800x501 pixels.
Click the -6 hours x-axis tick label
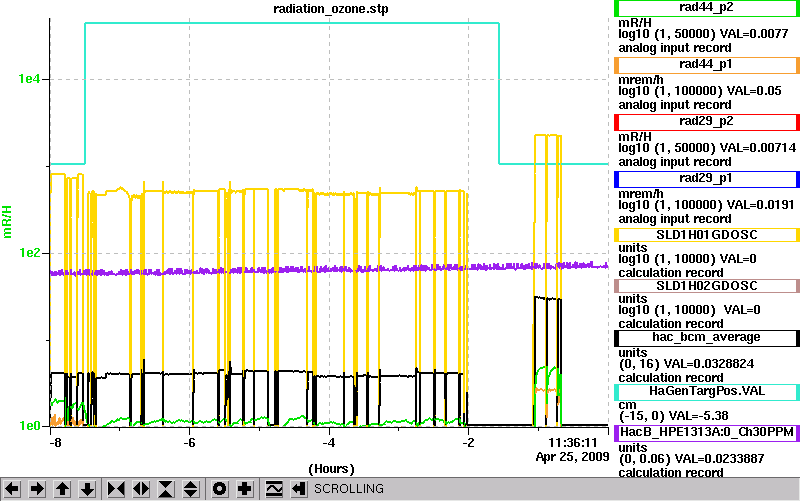(189, 443)
